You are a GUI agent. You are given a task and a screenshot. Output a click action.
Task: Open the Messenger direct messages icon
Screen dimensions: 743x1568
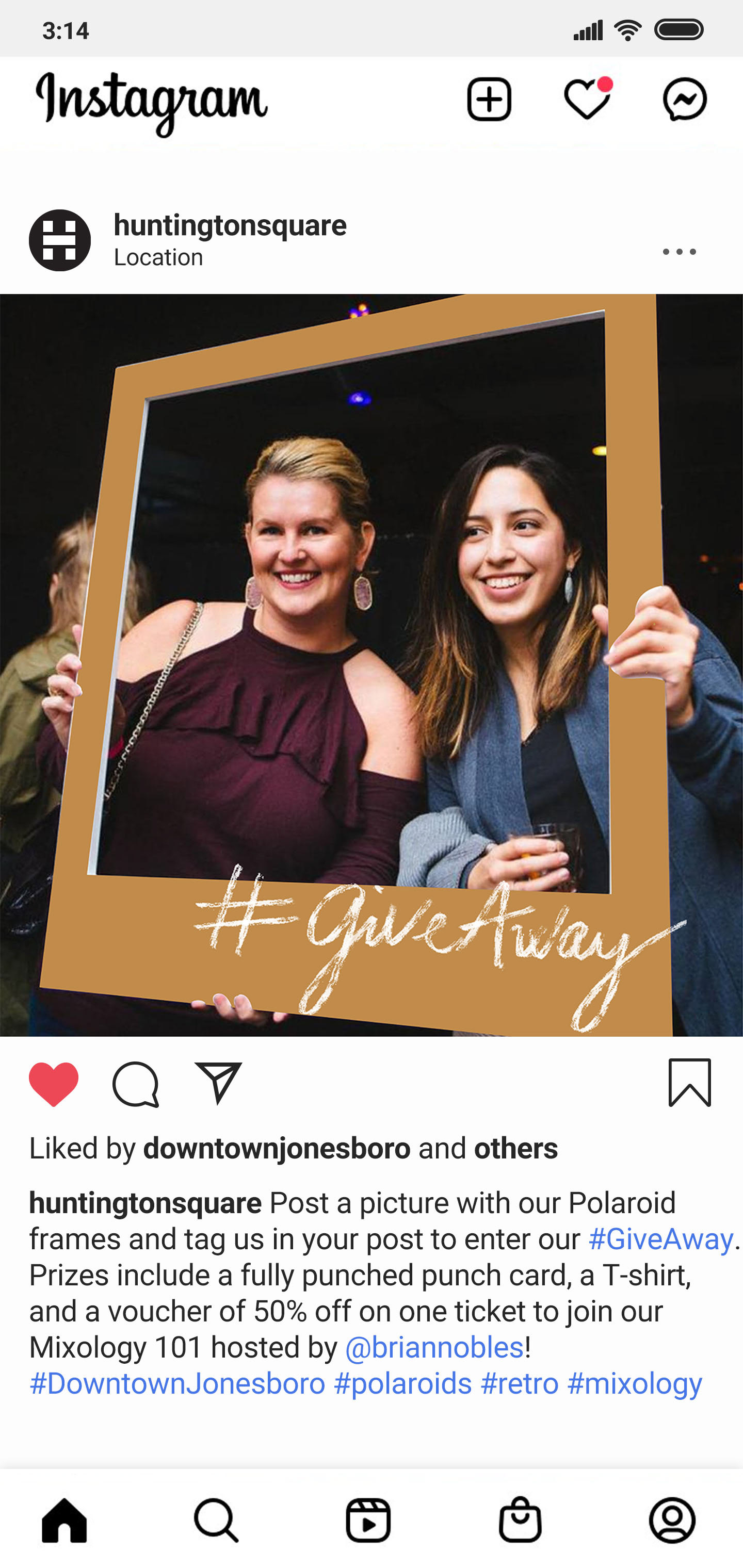tap(685, 99)
